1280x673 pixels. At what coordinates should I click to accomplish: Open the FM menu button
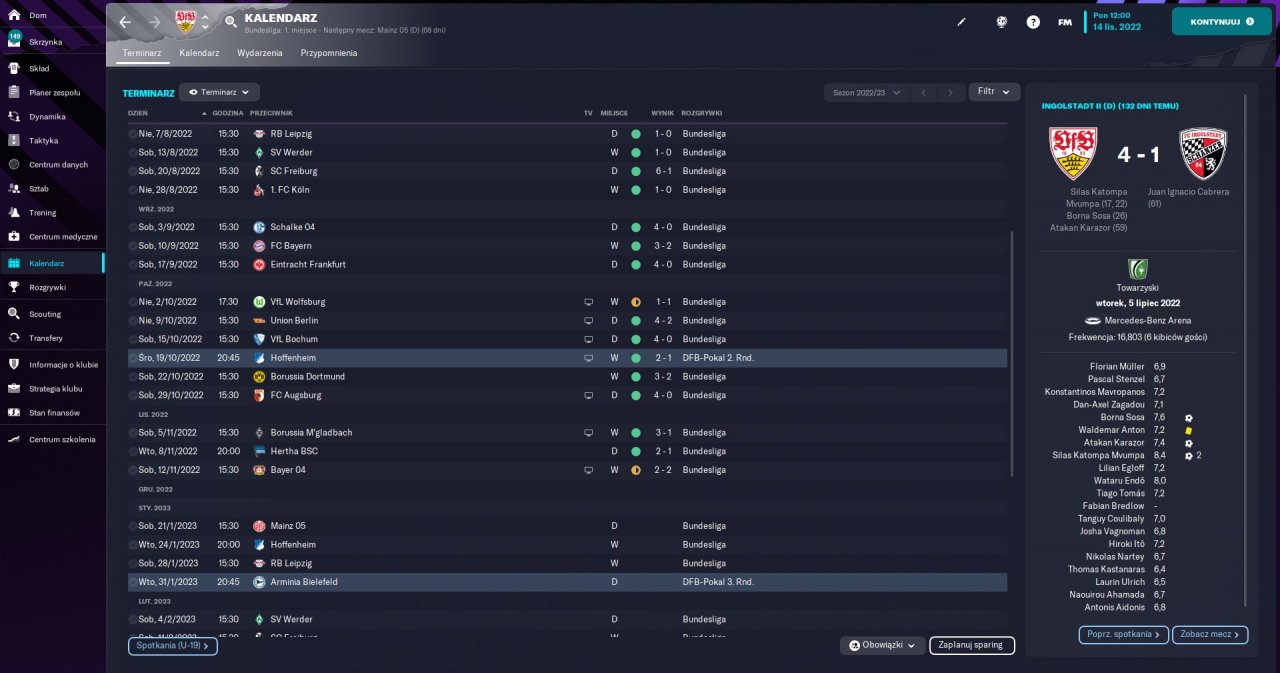click(1065, 22)
